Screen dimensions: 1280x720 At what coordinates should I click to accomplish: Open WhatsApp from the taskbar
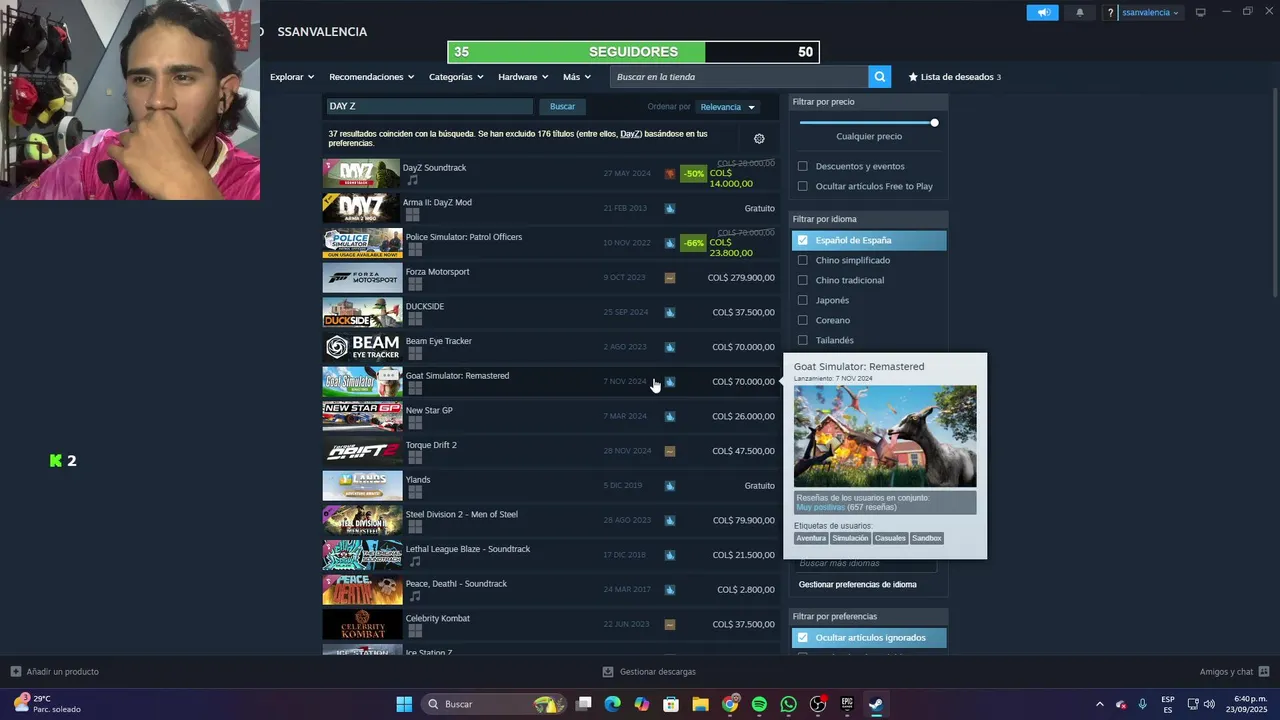point(788,704)
